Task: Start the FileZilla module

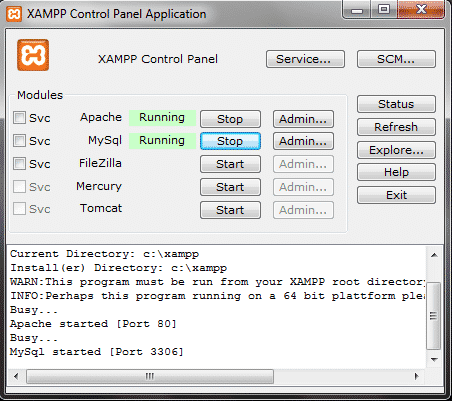Action: [230, 164]
